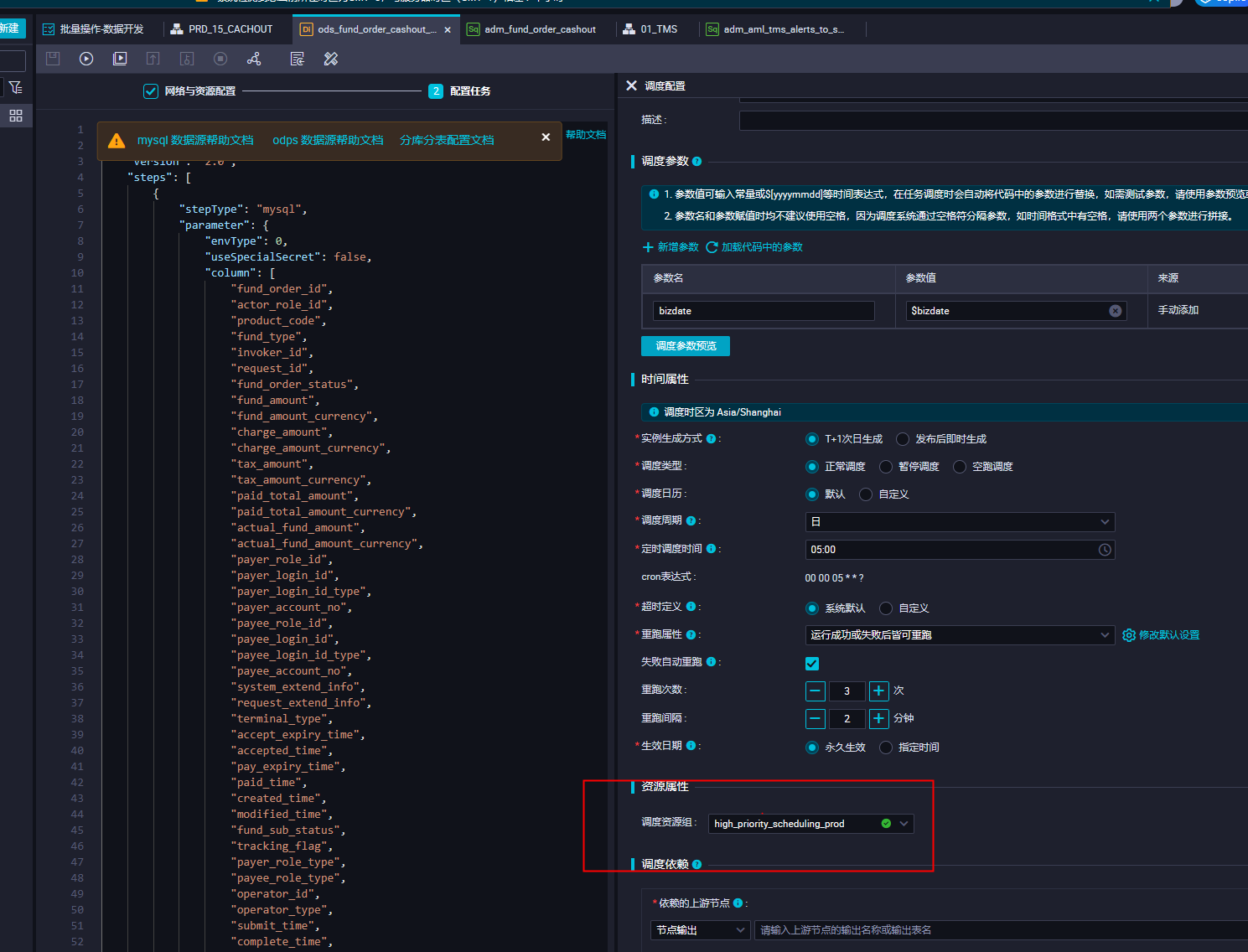Click the 调度参数预览 button
Viewport: 1248px width, 952px height.
coord(686,346)
